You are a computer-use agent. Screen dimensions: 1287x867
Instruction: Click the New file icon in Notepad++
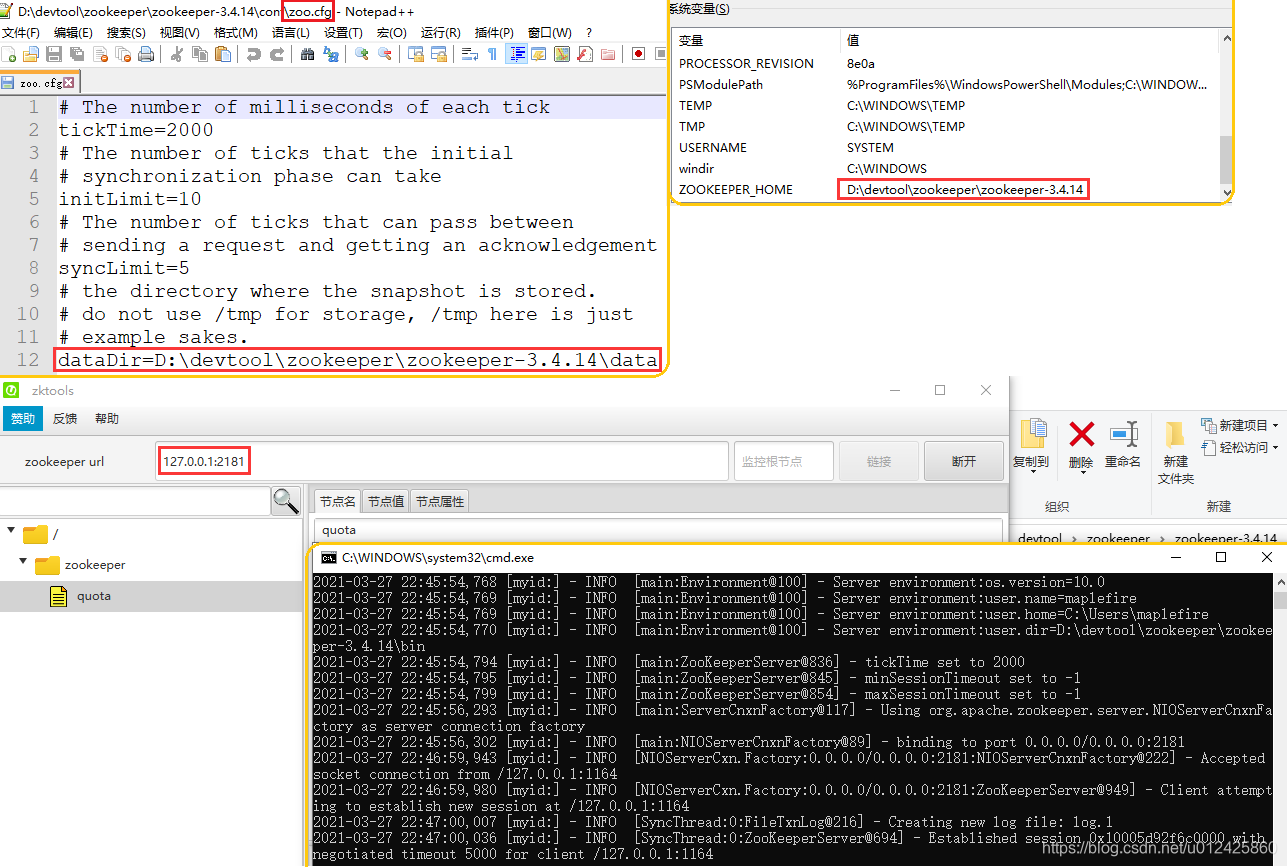click(9, 54)
